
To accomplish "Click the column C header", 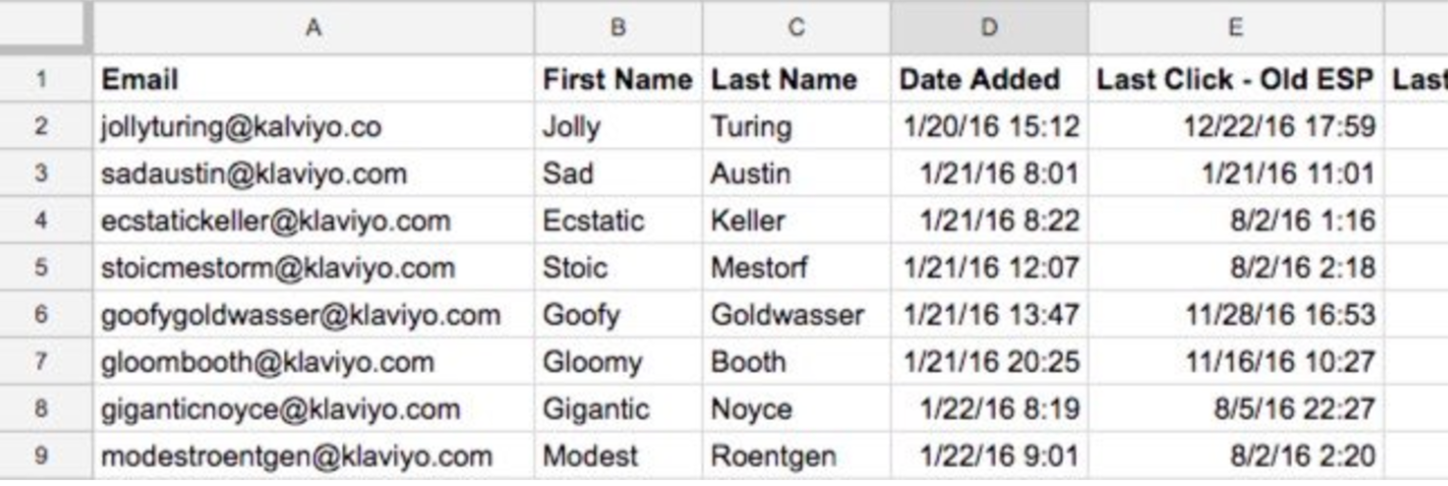I will coord(796,28).
